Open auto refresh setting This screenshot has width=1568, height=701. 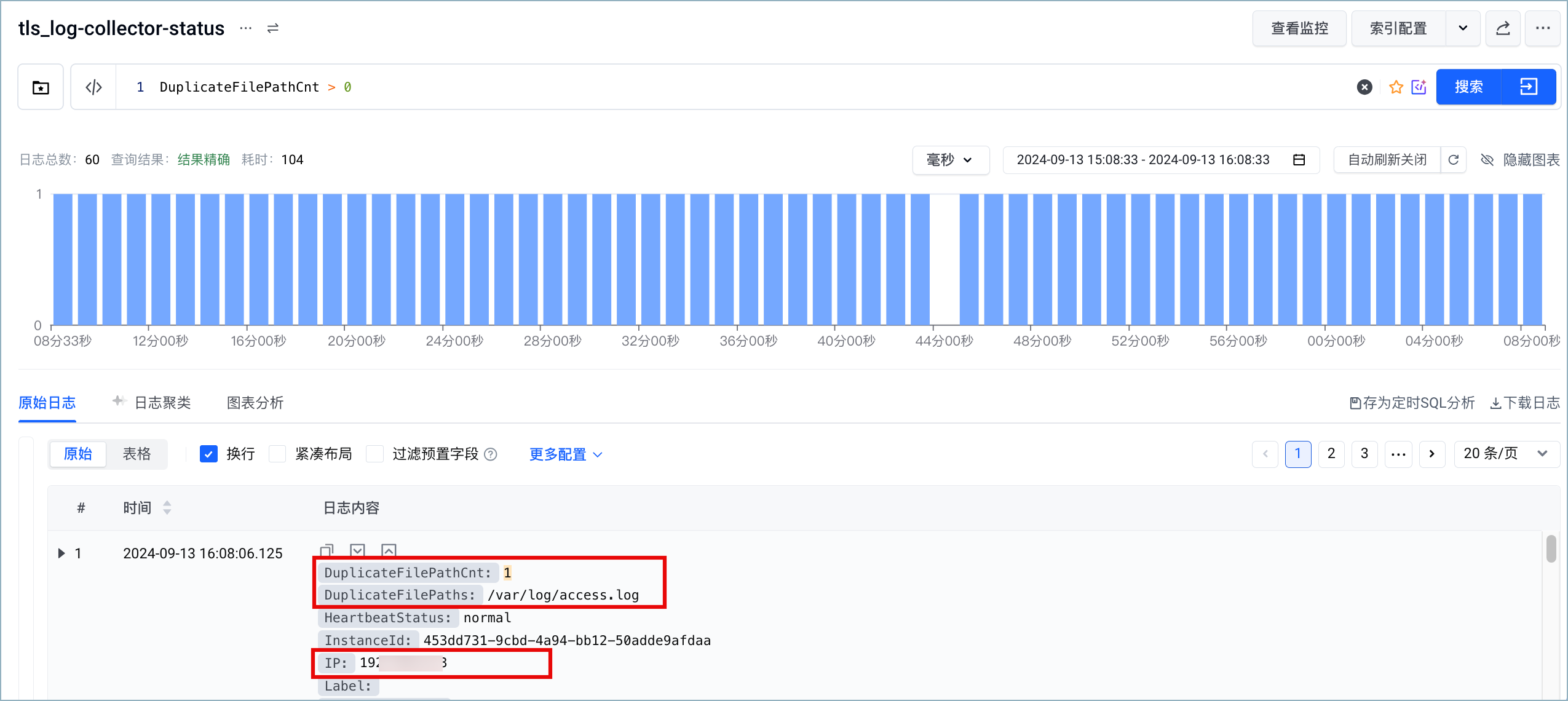click(1387, 160)
